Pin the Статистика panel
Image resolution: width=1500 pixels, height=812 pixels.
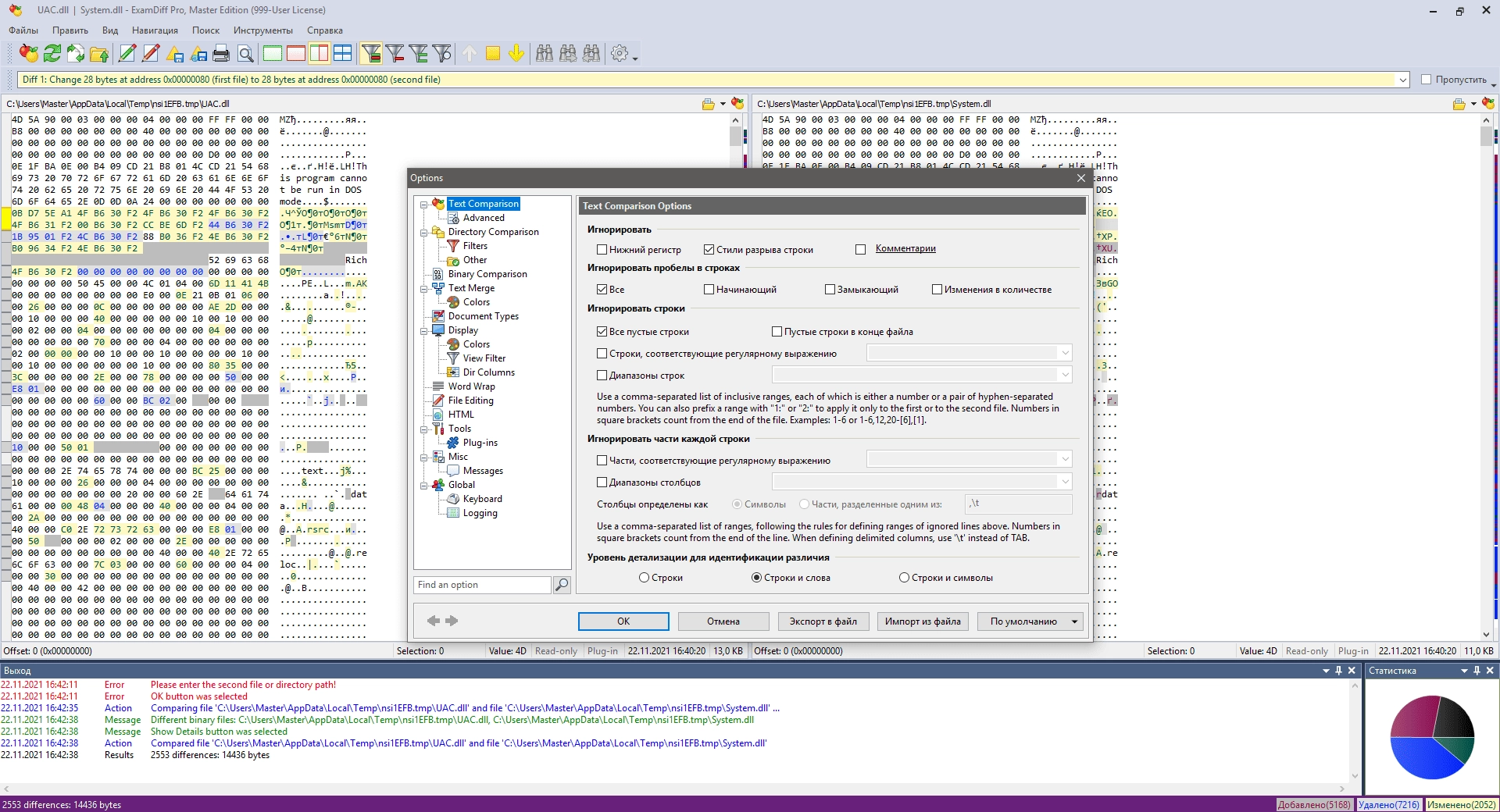tap(1477, 671)
